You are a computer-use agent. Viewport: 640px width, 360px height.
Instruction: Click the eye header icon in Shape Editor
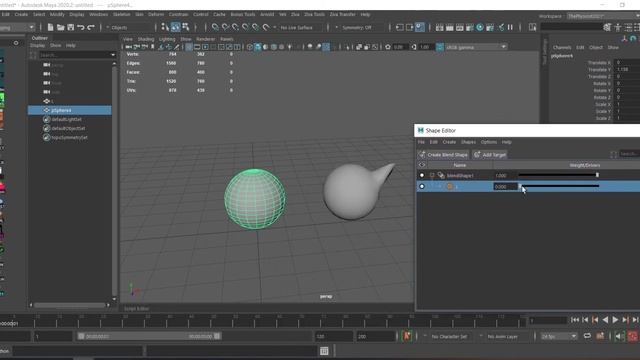(422, 165)
